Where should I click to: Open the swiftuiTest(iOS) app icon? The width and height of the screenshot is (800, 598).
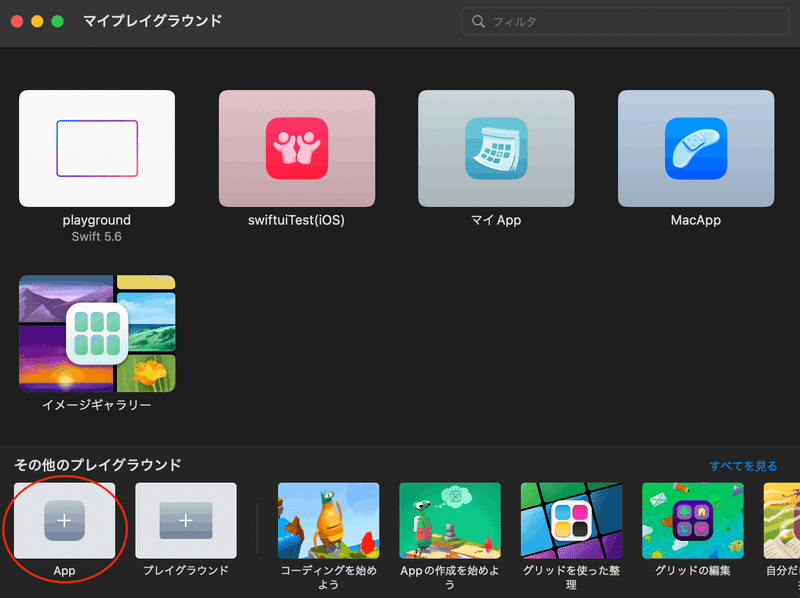tap(297, 148)
